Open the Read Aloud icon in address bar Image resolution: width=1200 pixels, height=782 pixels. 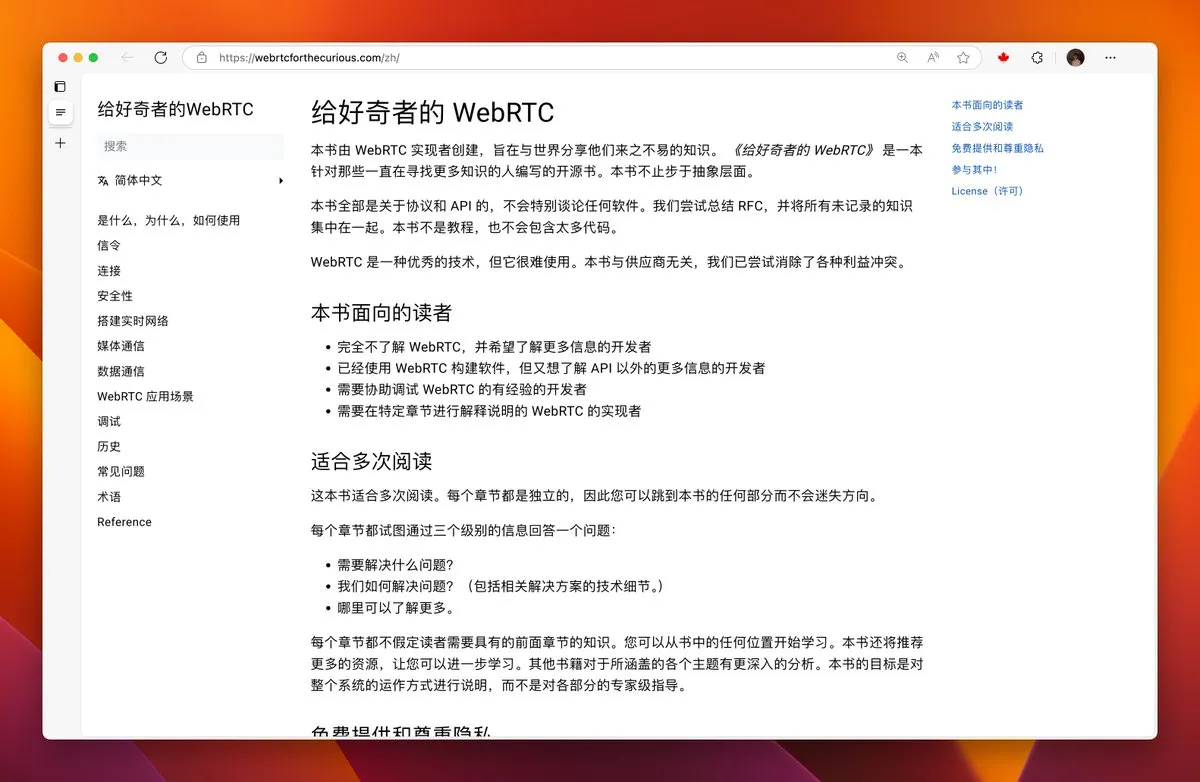933,58
